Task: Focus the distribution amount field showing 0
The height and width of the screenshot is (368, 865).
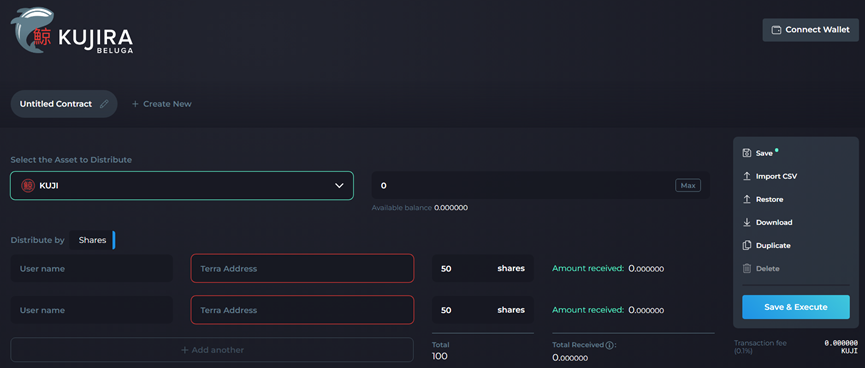Action: pos(541,185)
